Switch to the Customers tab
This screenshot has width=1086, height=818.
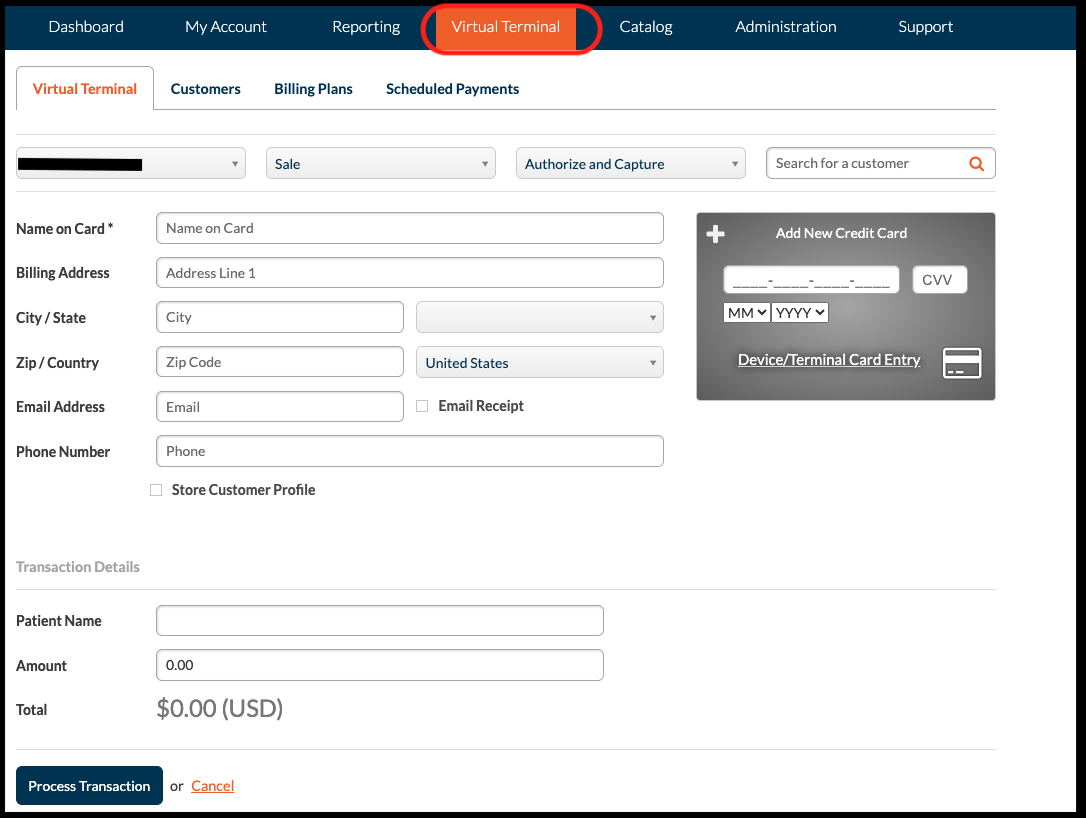point(205,89)
